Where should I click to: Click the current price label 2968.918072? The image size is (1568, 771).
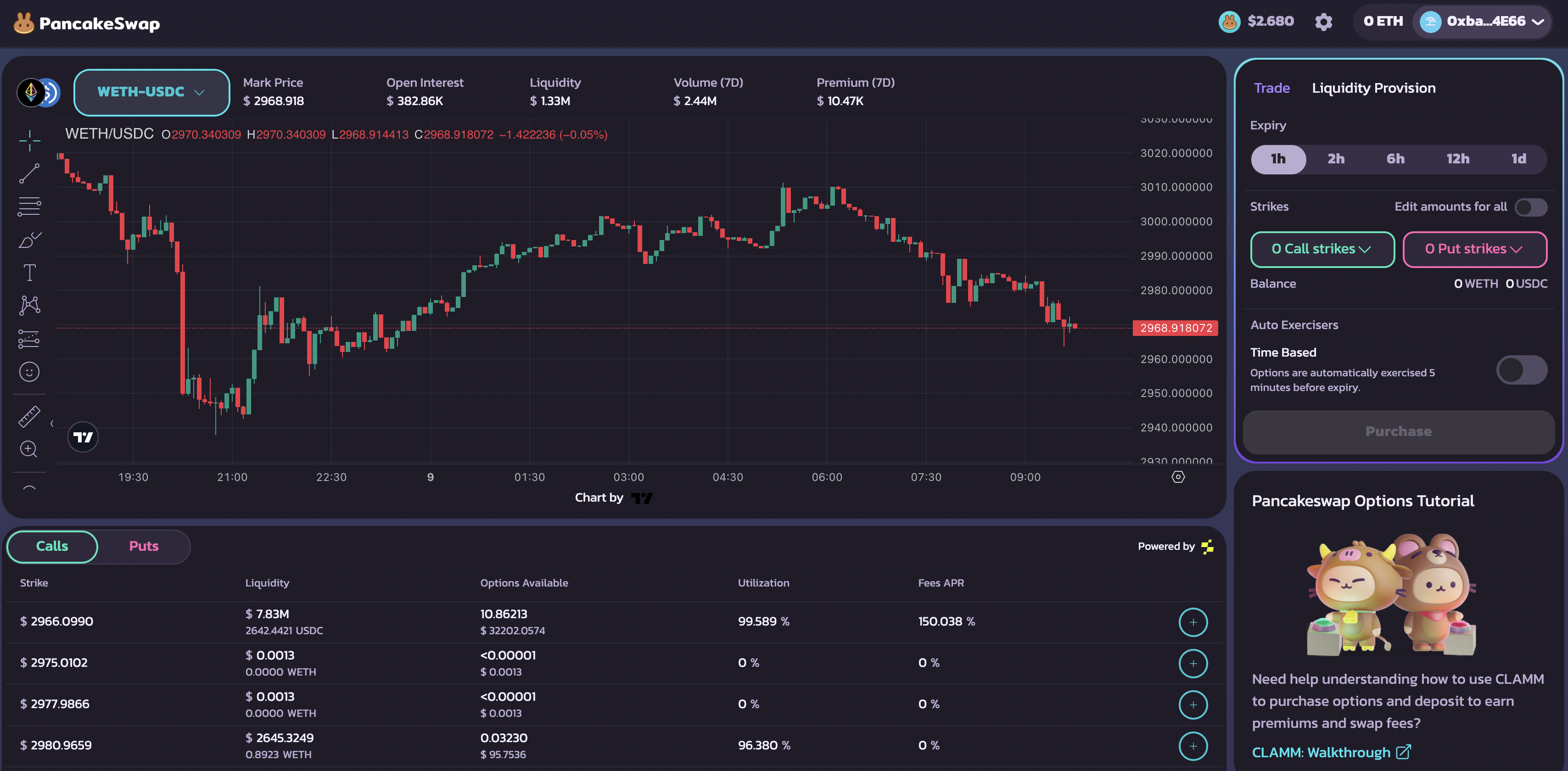point(1175,328)
